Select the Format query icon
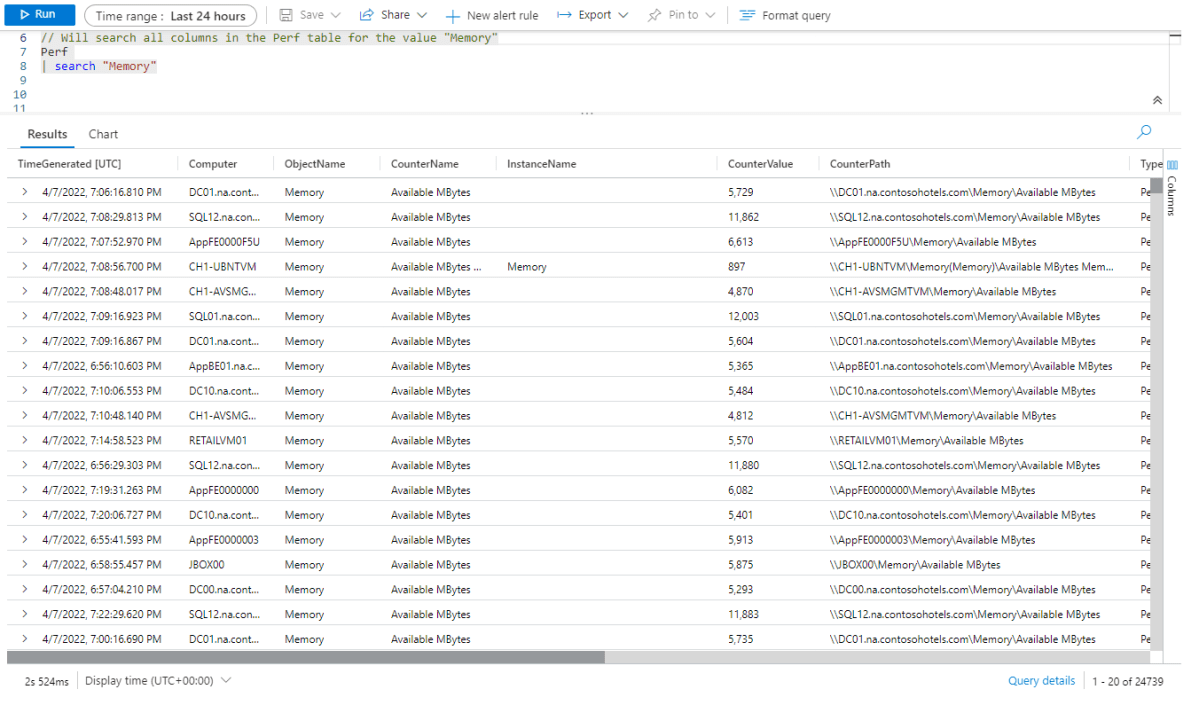Viewport: 1199px width, 705px height. [747, 14]
